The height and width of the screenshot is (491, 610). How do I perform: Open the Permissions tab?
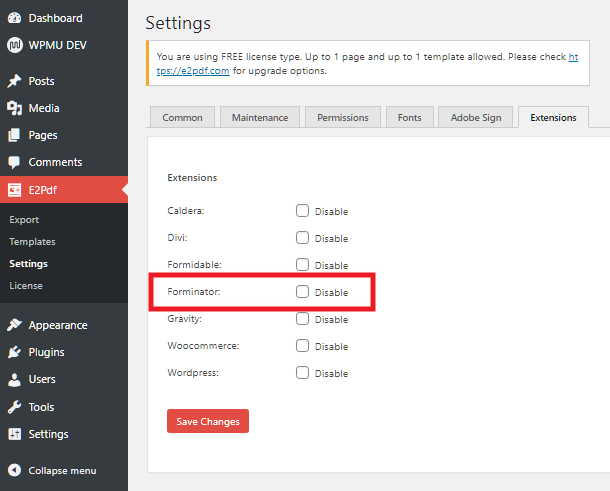click(x=343, y=117)
